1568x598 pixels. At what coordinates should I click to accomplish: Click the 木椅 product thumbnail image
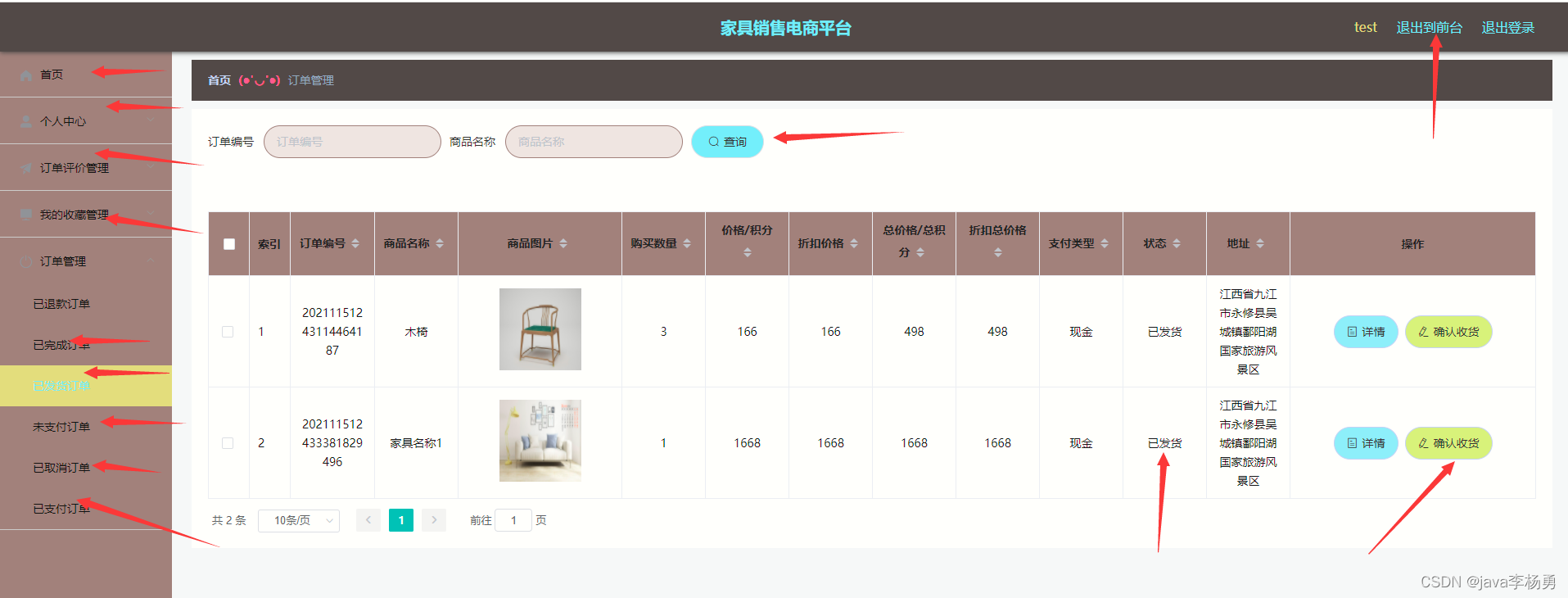point(540,329)
